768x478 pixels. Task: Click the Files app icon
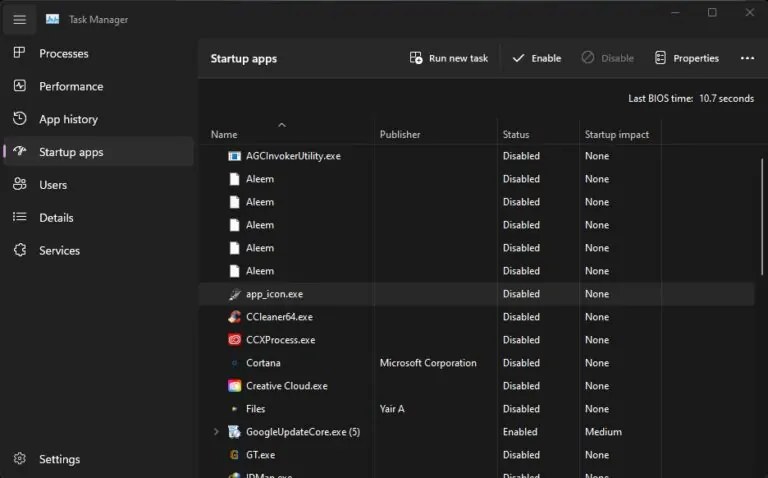point(235,408)
